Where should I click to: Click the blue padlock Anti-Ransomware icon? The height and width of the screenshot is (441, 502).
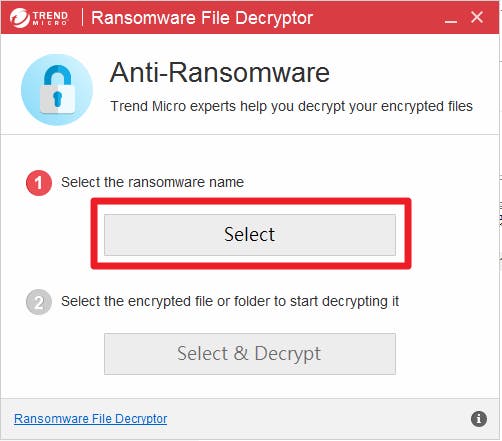(x=57, y=90)
